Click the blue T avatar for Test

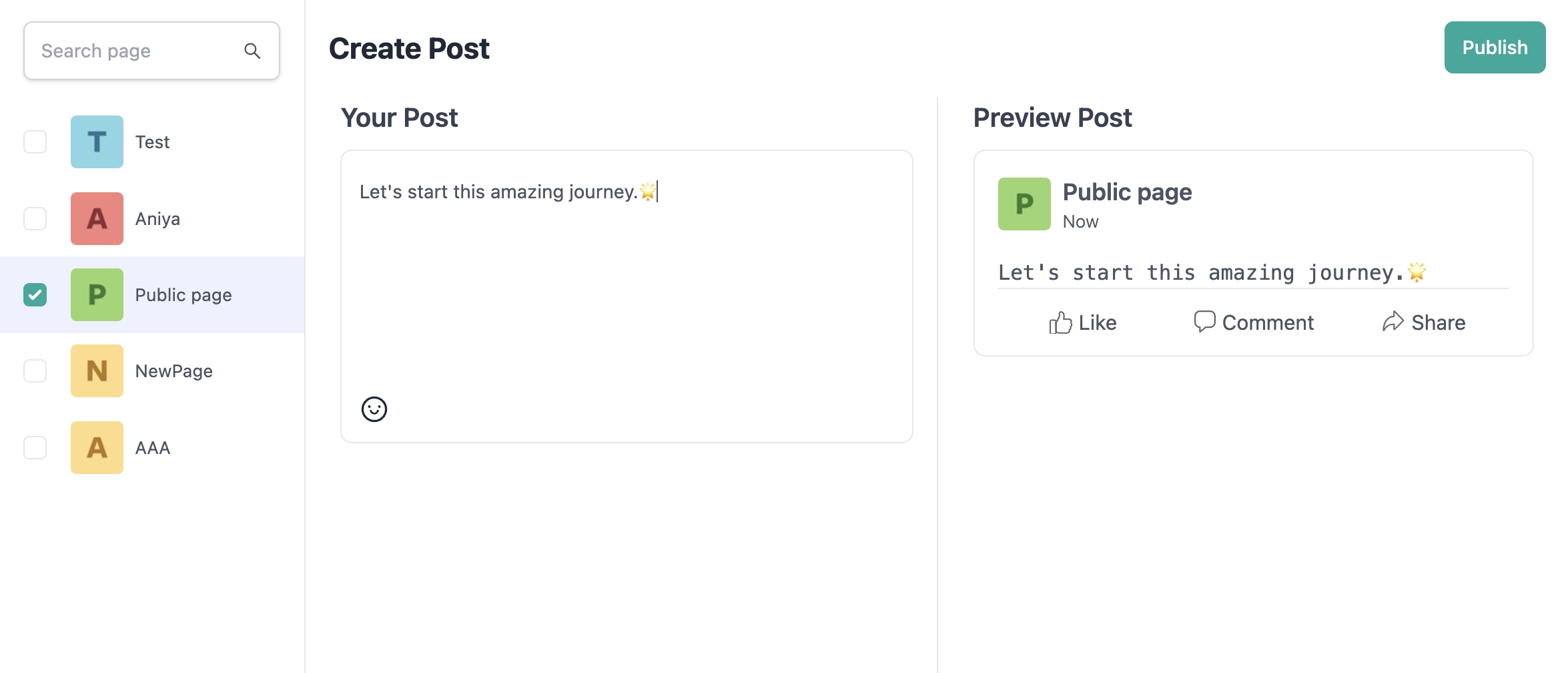click(x=97, y=142)
